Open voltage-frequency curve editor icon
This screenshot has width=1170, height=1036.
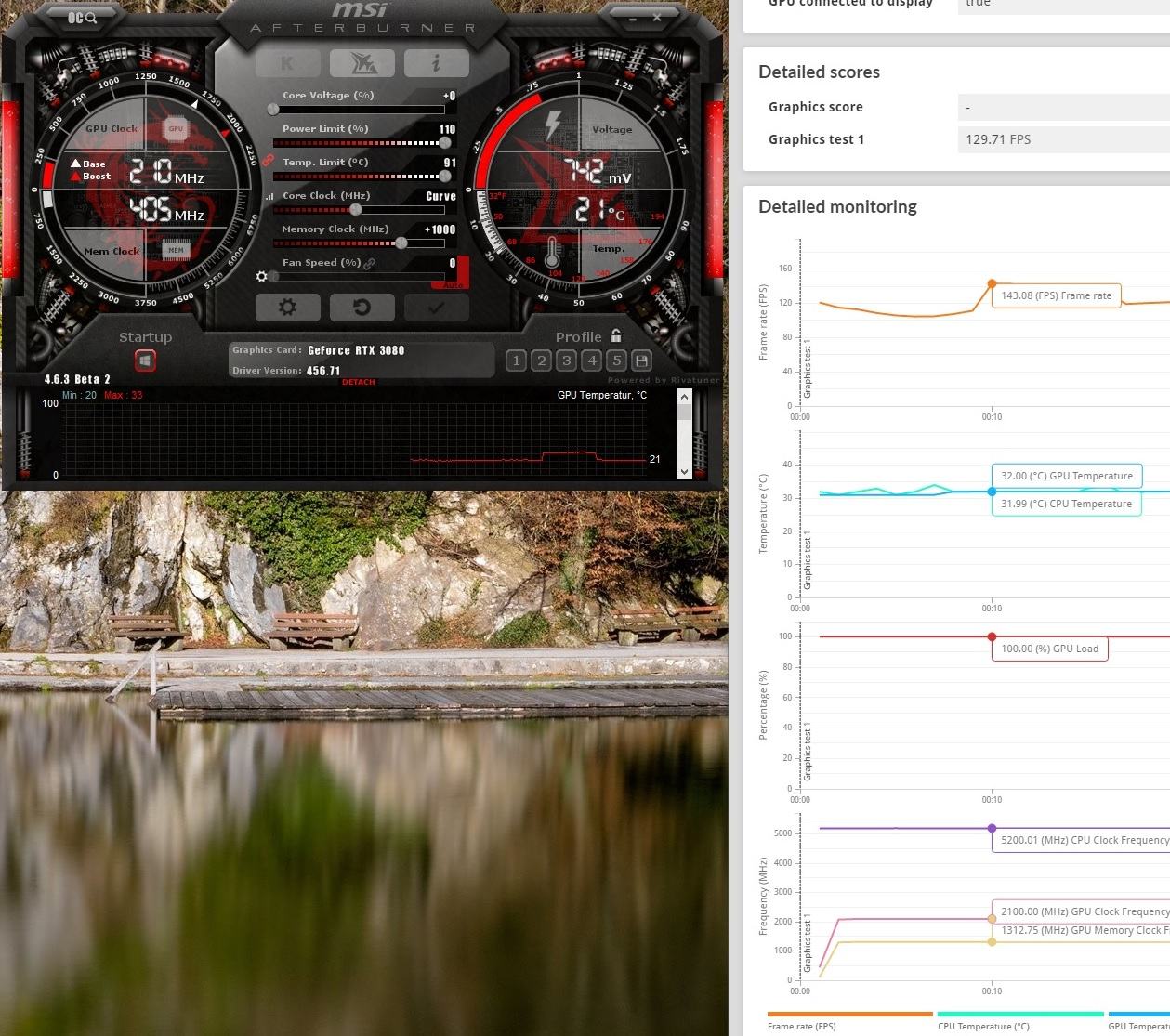pos(270,197)
